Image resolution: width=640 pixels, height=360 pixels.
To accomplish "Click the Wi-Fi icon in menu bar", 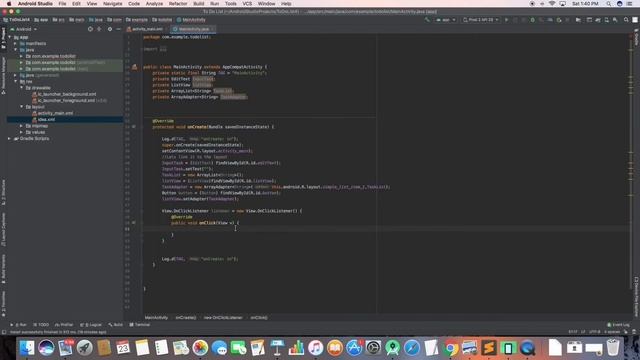I will tap(552, 4).
